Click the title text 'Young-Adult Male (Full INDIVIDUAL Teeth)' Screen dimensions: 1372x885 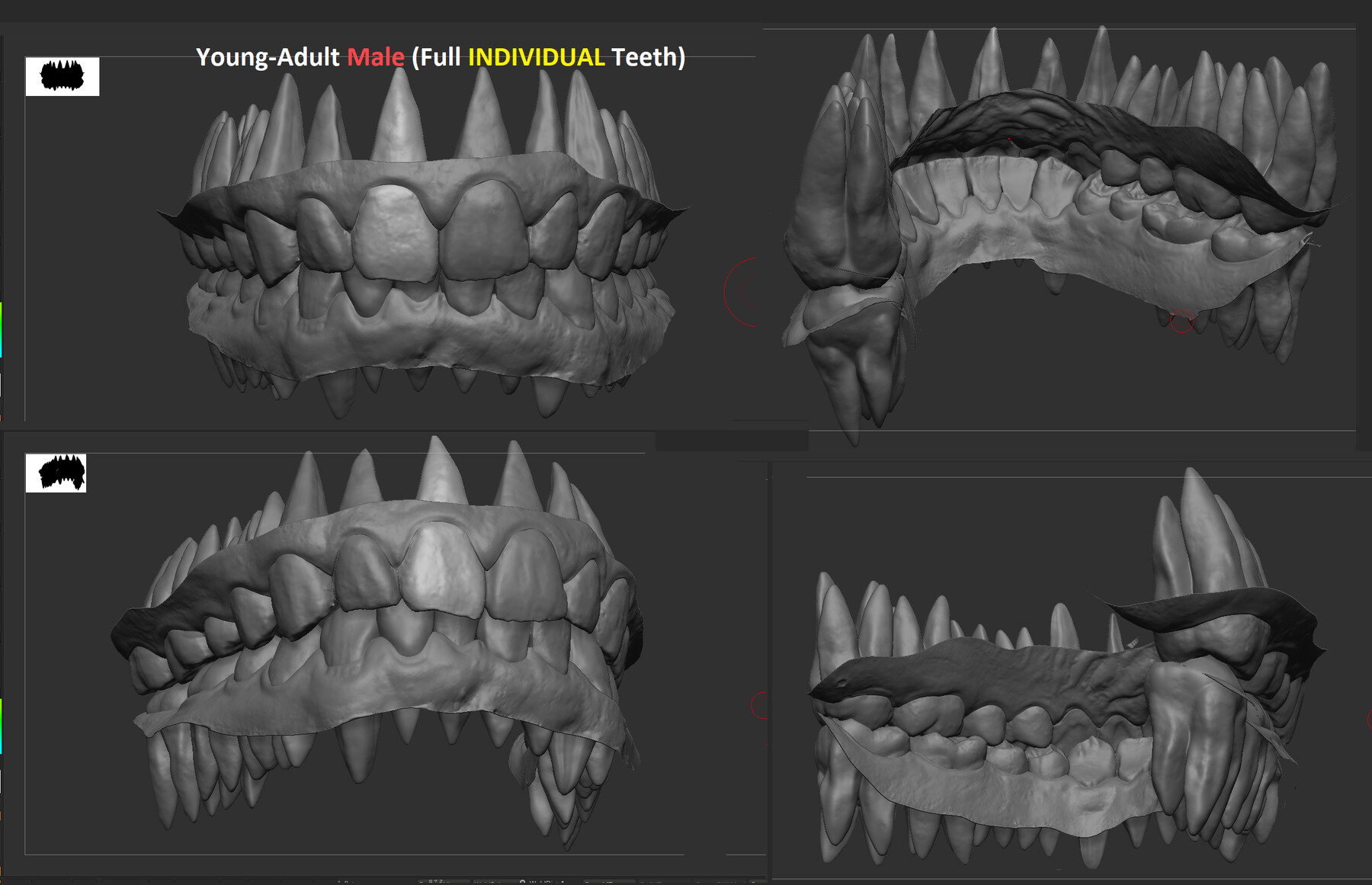(441, 56)
